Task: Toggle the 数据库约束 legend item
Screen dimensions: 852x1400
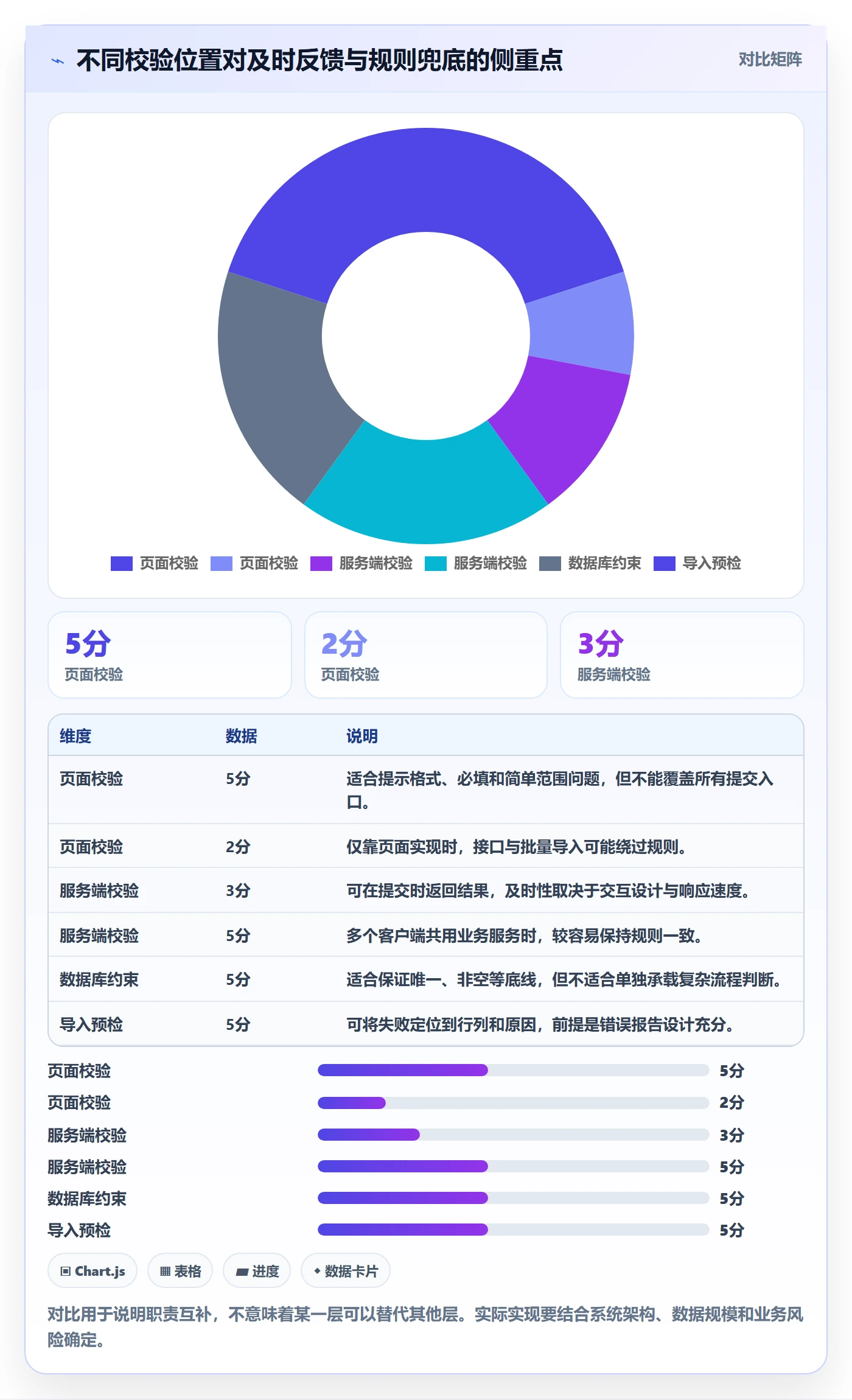Action: 590,563
